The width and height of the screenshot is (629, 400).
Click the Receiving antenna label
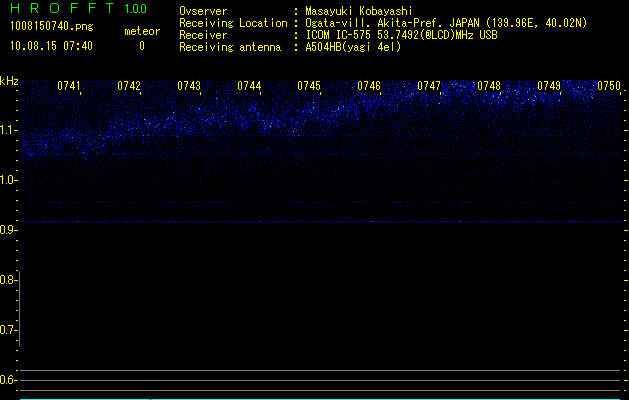tap(230, 47)
